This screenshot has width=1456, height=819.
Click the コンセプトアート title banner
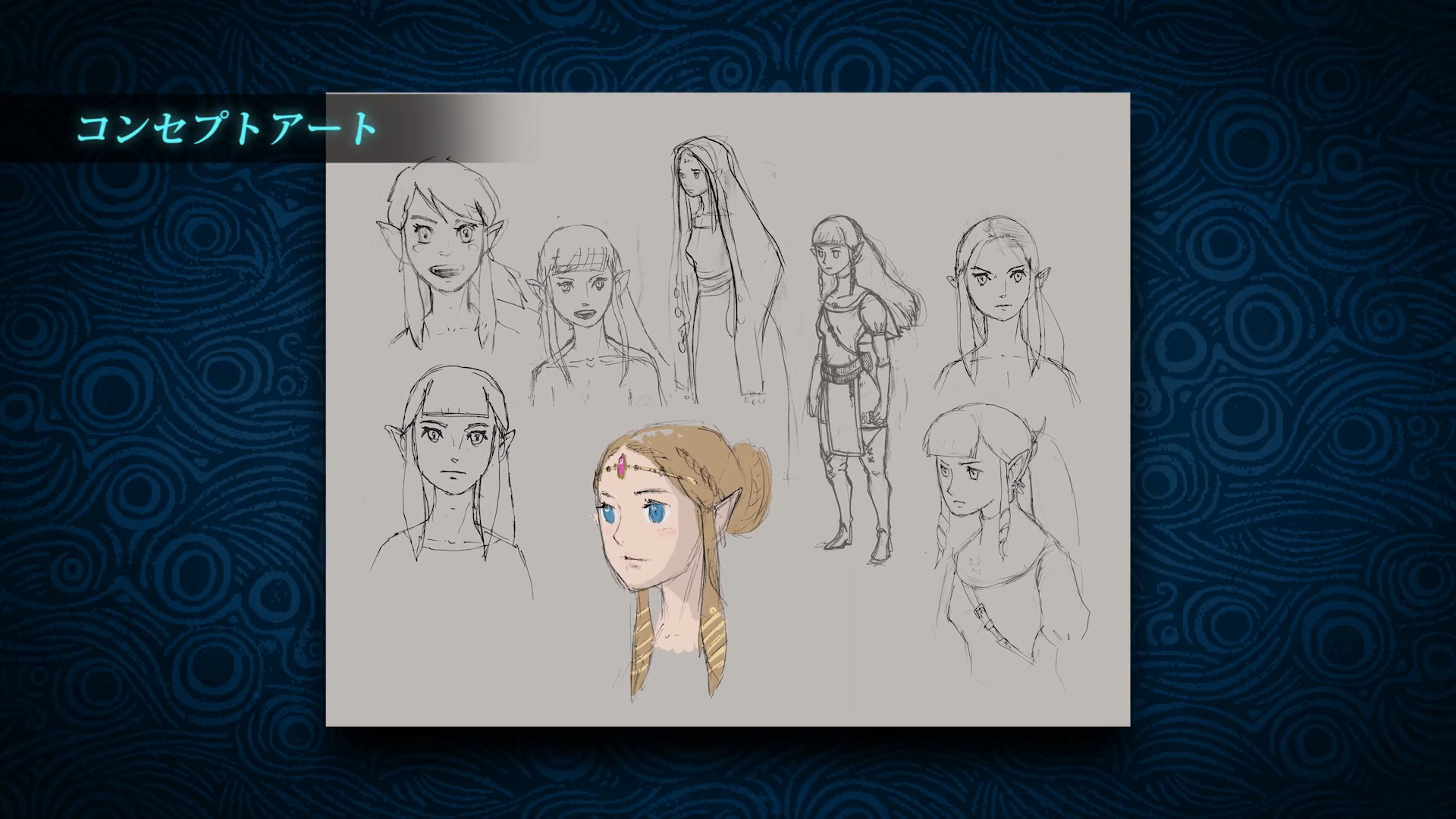227,127
